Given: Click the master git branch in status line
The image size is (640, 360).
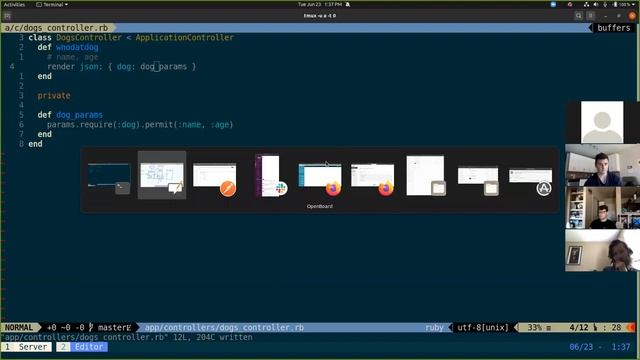Looking at the screenshot, I should coord(114,327).
